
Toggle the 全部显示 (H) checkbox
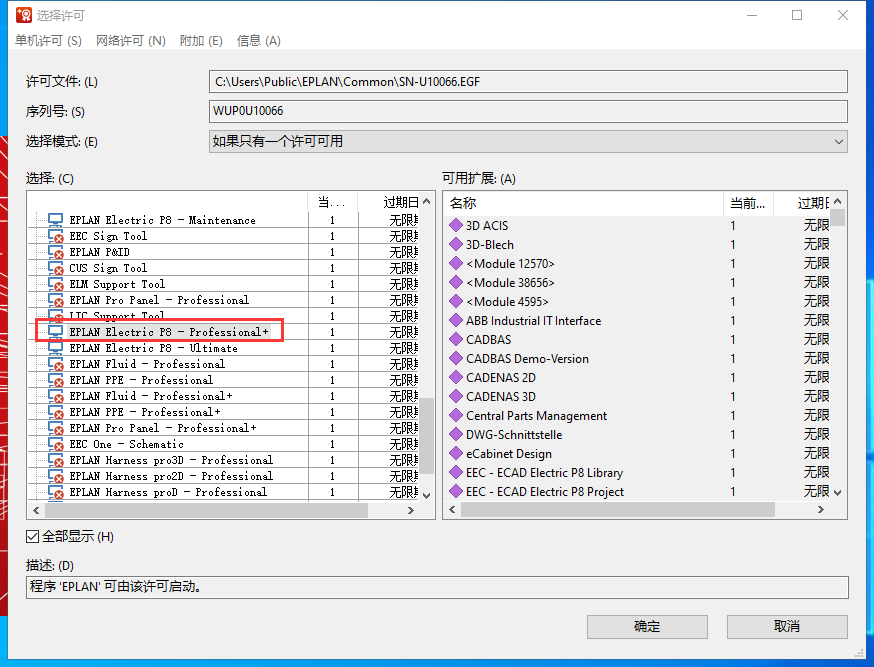tap(32, 537)
